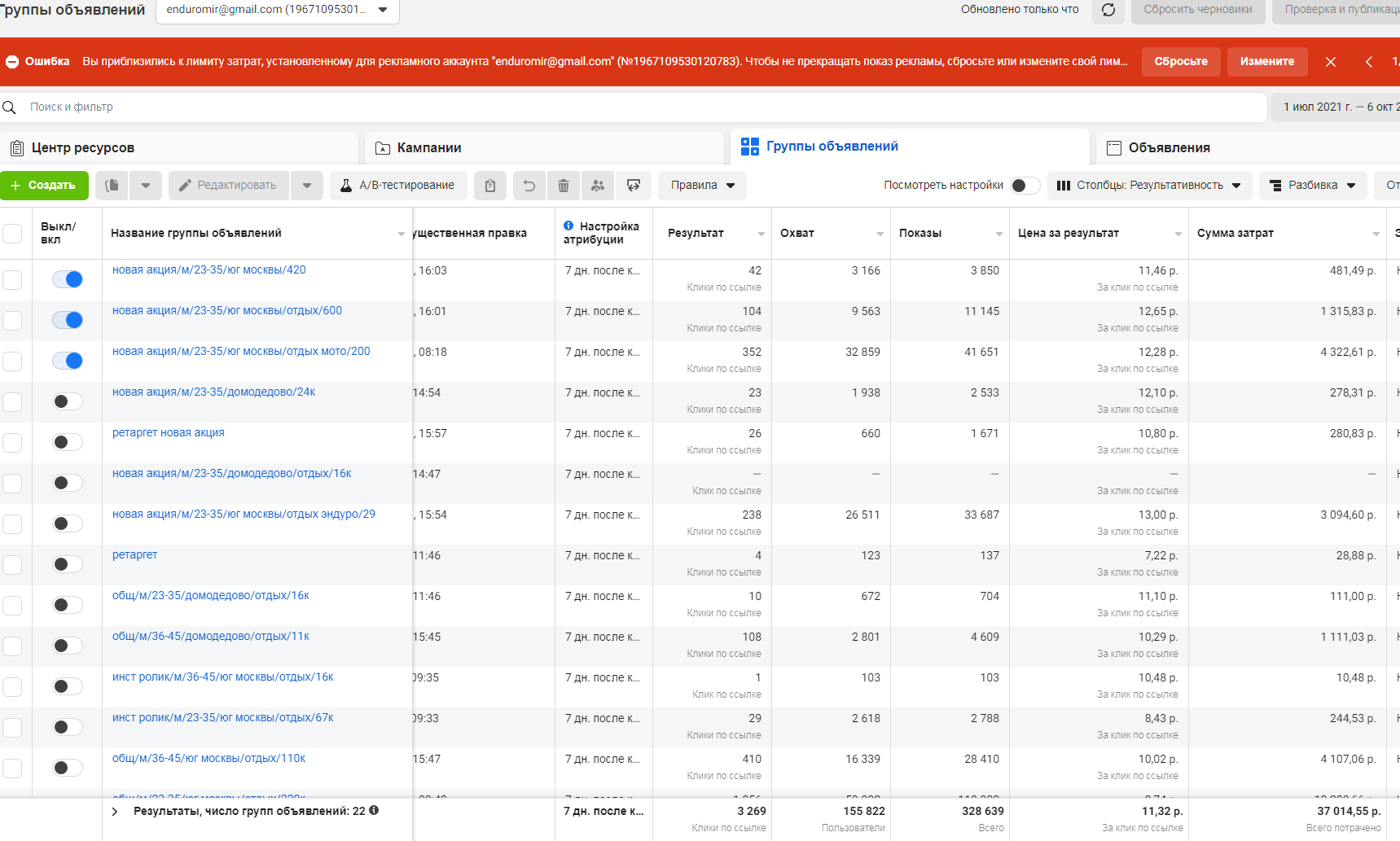Sort by Показы column

click(950, 234)
